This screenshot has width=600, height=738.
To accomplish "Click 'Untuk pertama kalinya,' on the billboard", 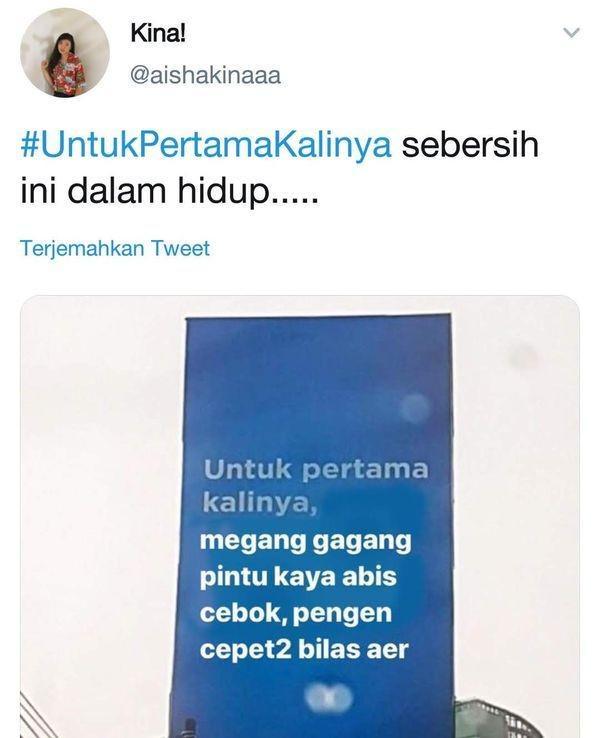I will click(316, 487).
